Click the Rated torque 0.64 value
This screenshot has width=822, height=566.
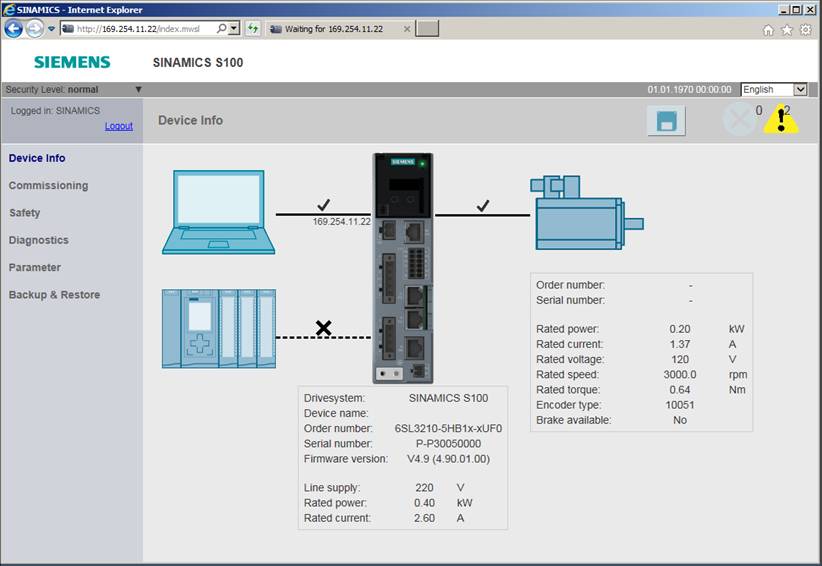(x=680, y=389)
